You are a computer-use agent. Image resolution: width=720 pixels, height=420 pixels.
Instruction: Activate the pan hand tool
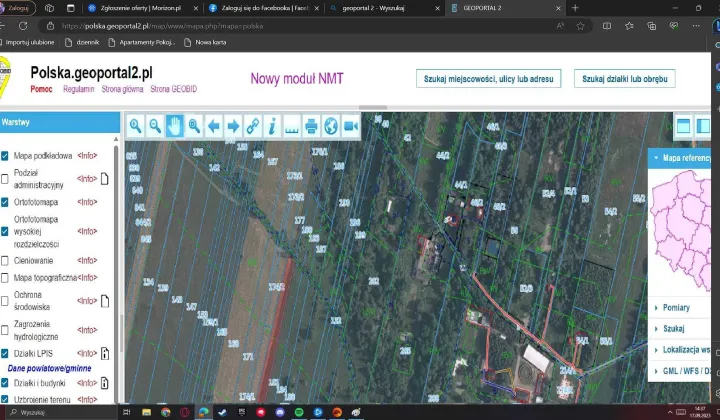[x=174, y=126]
